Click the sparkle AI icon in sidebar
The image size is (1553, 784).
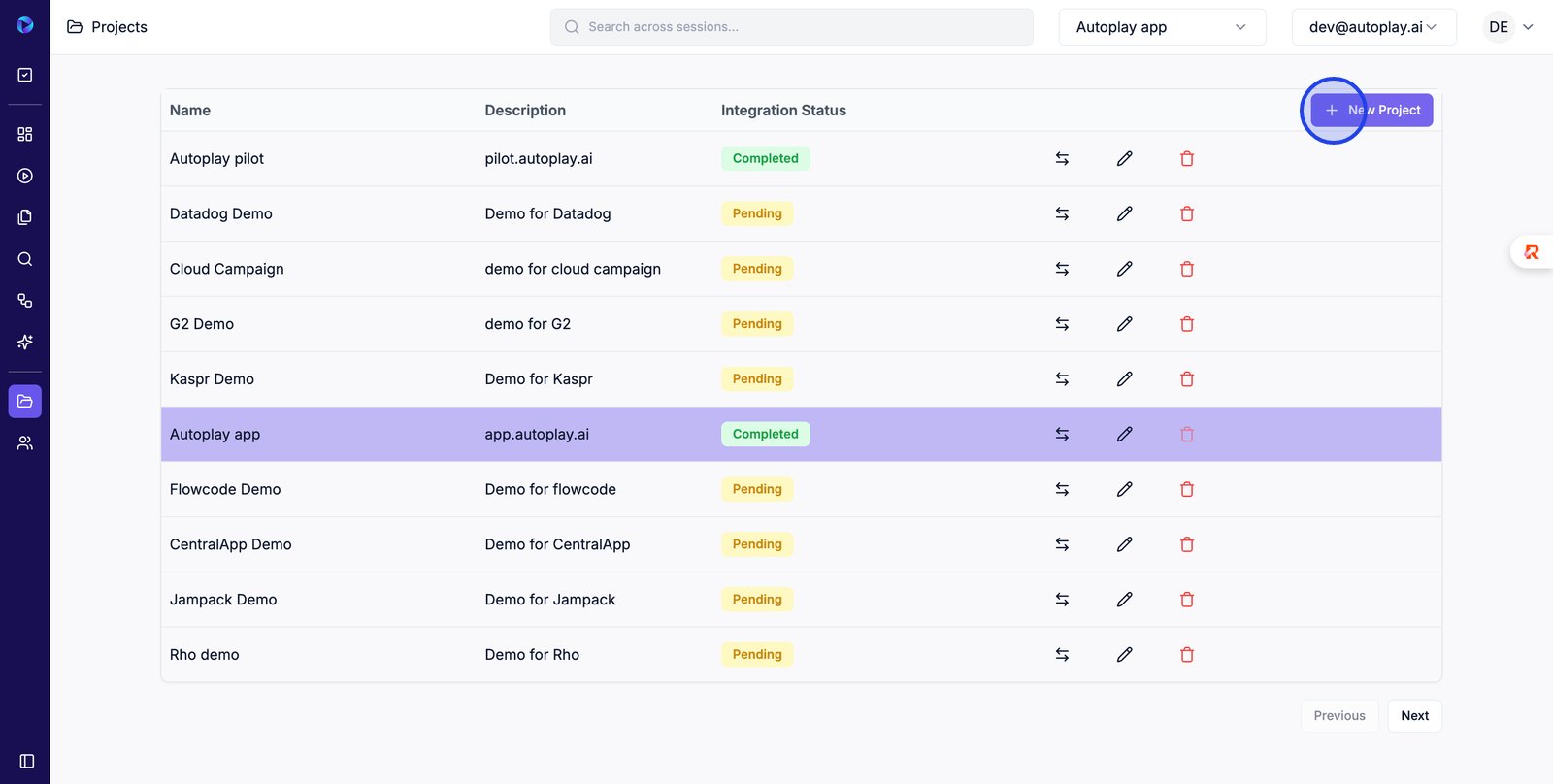(25, 342)
